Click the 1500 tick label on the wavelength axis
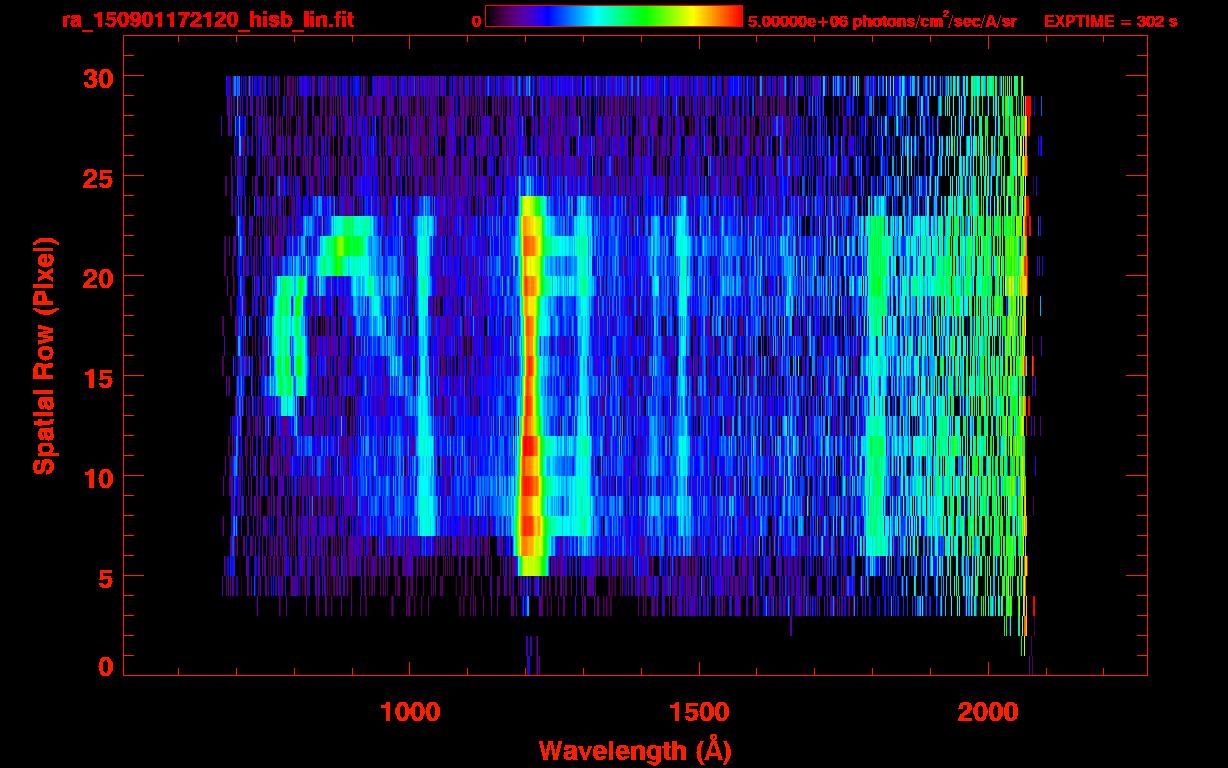Screen dimensions: 1228x768 (x=698, y=711)
